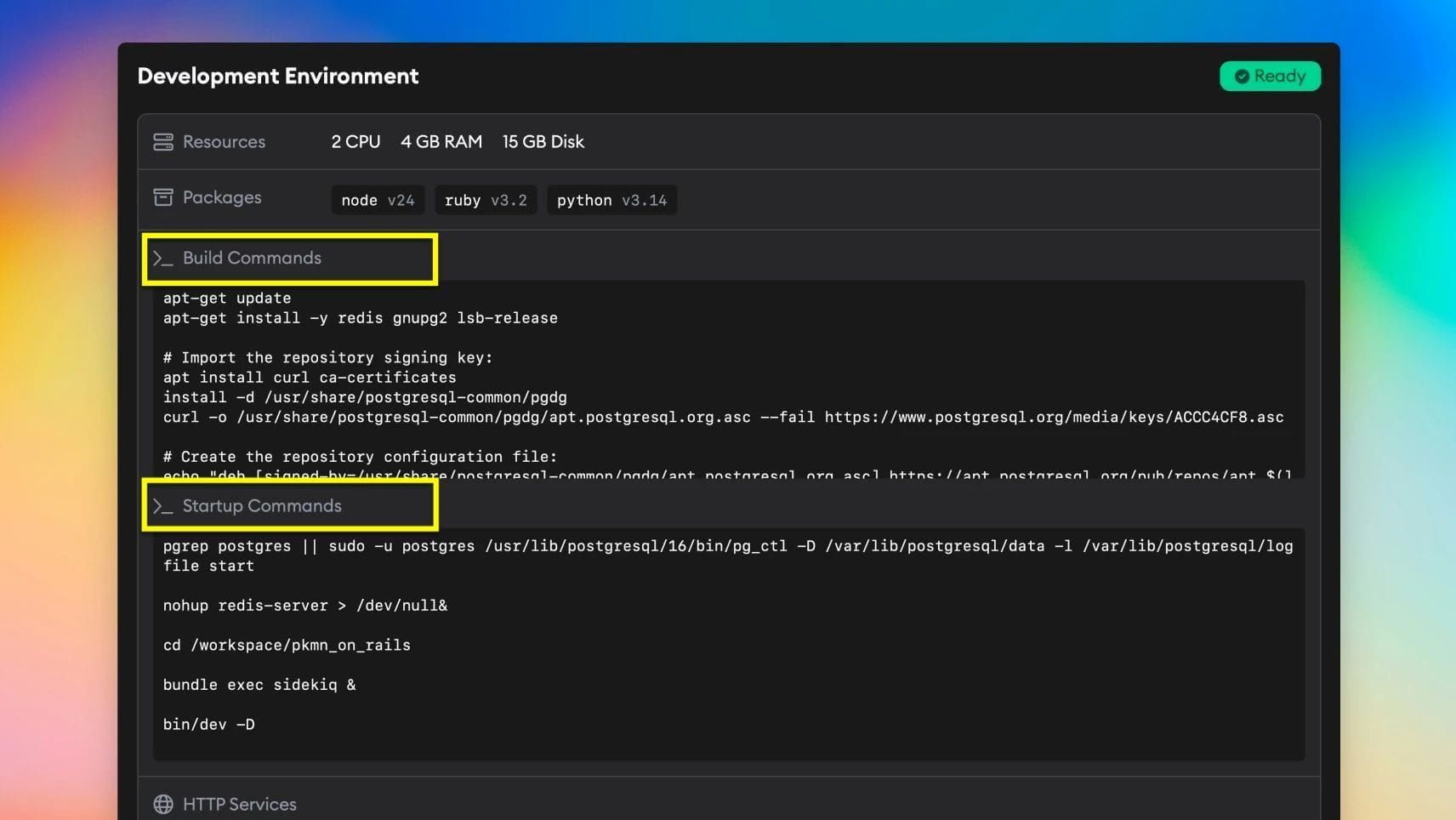Select the Resources row
Image resolution: width=1456 pixels, height=820 pixels.
[x=225, y=142]
